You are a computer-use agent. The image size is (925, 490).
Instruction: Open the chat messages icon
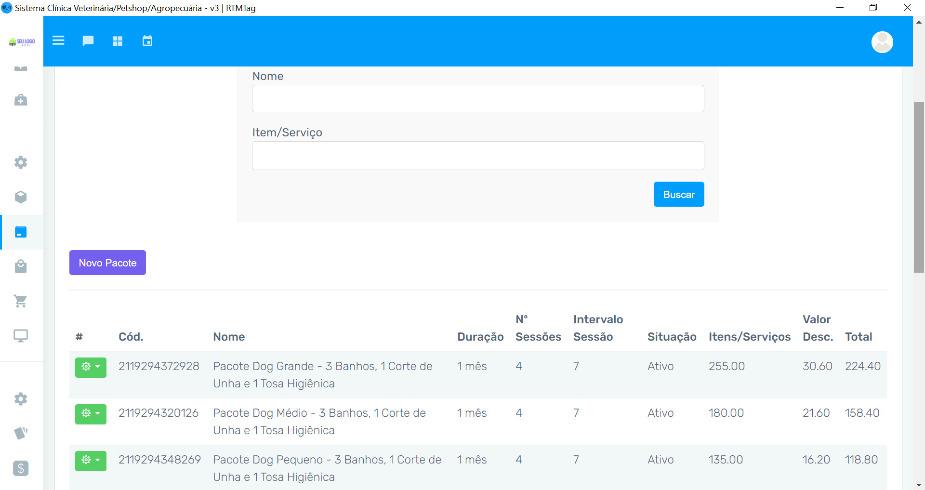point(88,41)
